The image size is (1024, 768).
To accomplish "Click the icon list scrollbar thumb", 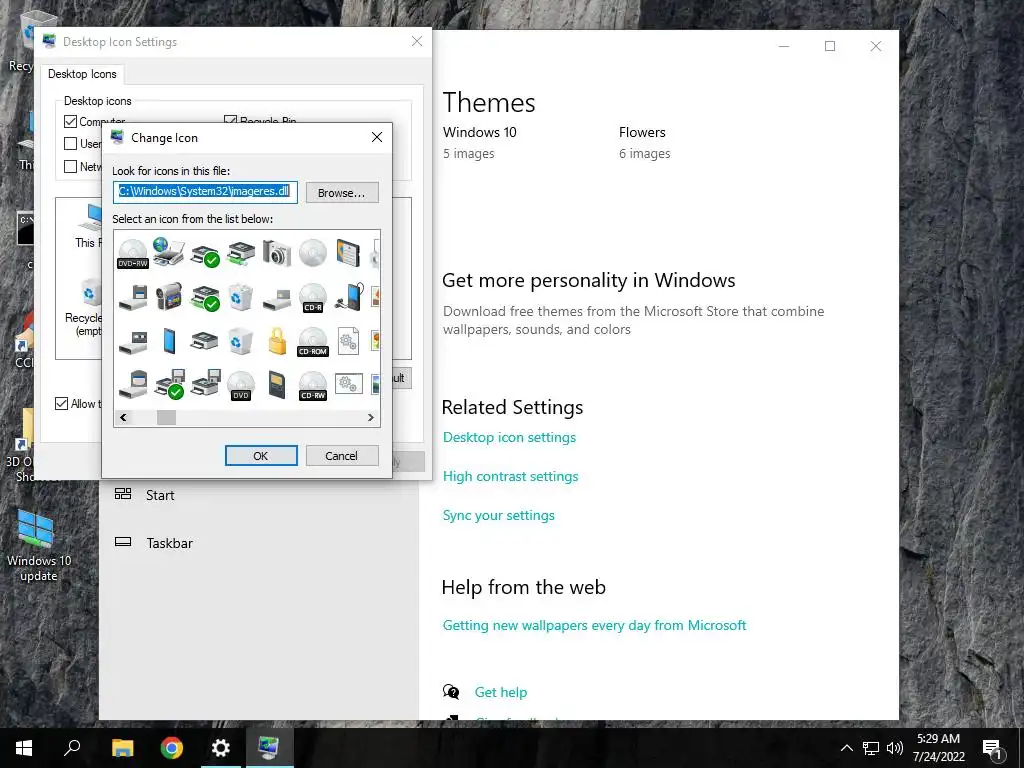I will click(167, 417).
